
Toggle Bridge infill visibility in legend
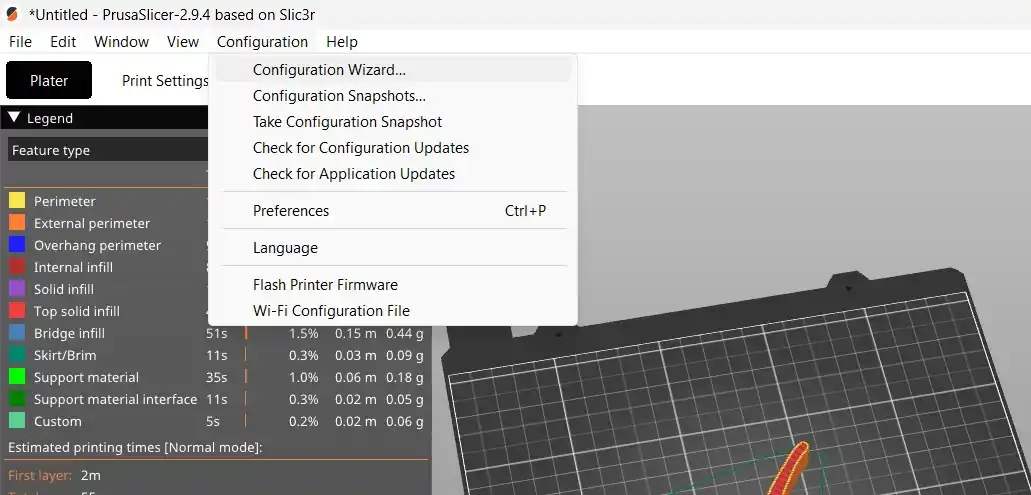[69, 333]
